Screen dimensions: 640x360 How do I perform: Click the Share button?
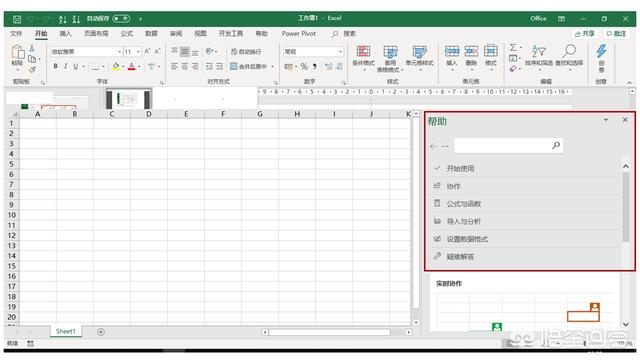coord(584,33)
